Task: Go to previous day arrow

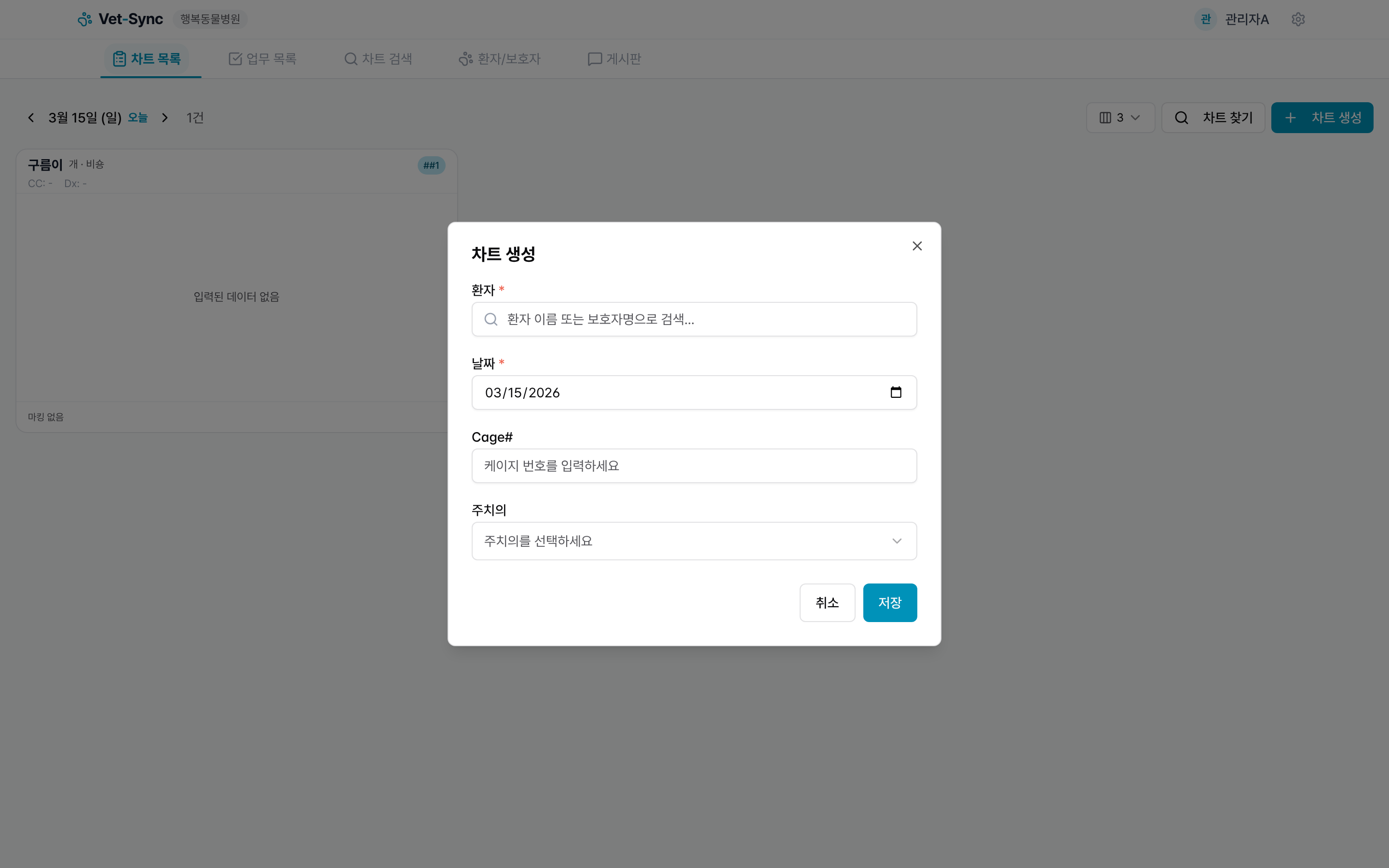Action: [31, 118]
